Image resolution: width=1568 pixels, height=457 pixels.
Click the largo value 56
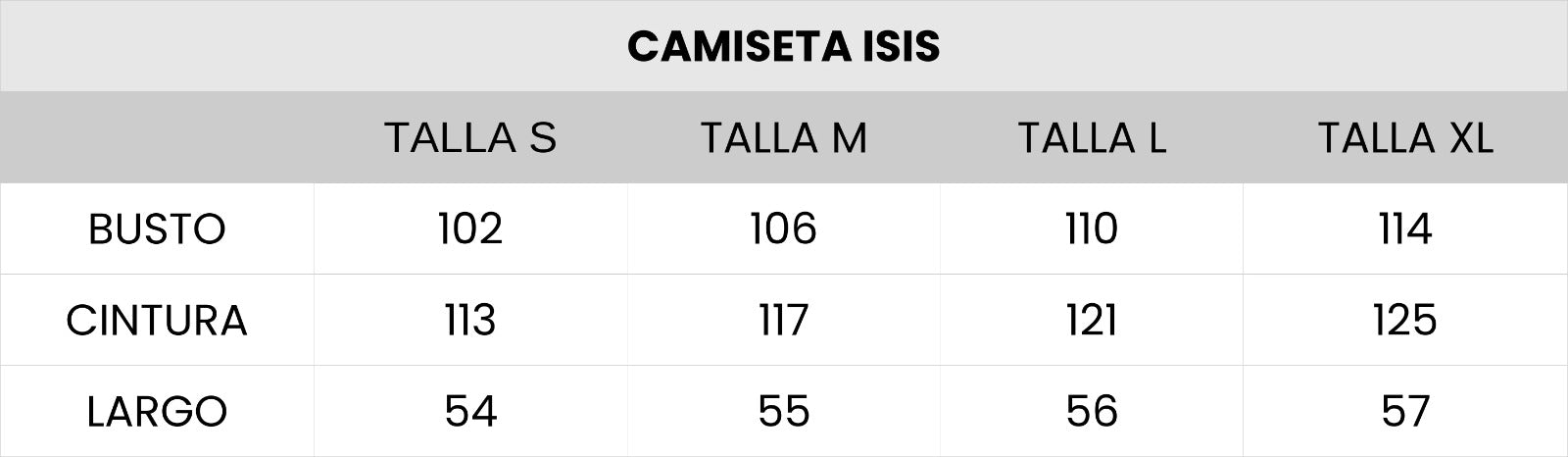tap(1092, 412)
